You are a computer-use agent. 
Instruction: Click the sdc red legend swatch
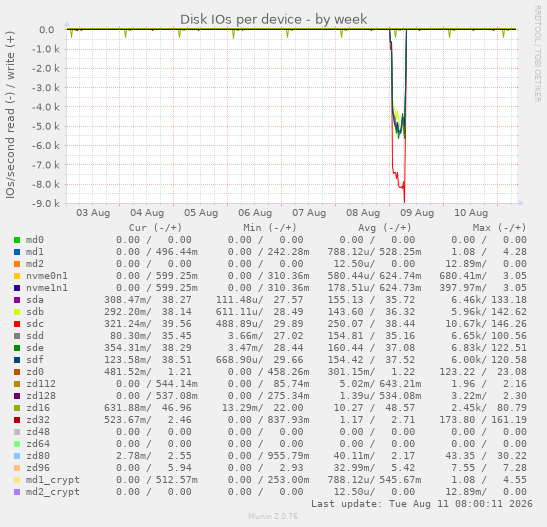[x=17, y=324]
